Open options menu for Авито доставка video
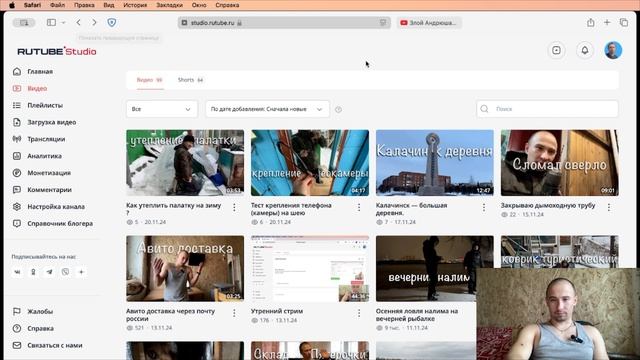The width and height of the screenshot is (640, 360). click(234, 313)
